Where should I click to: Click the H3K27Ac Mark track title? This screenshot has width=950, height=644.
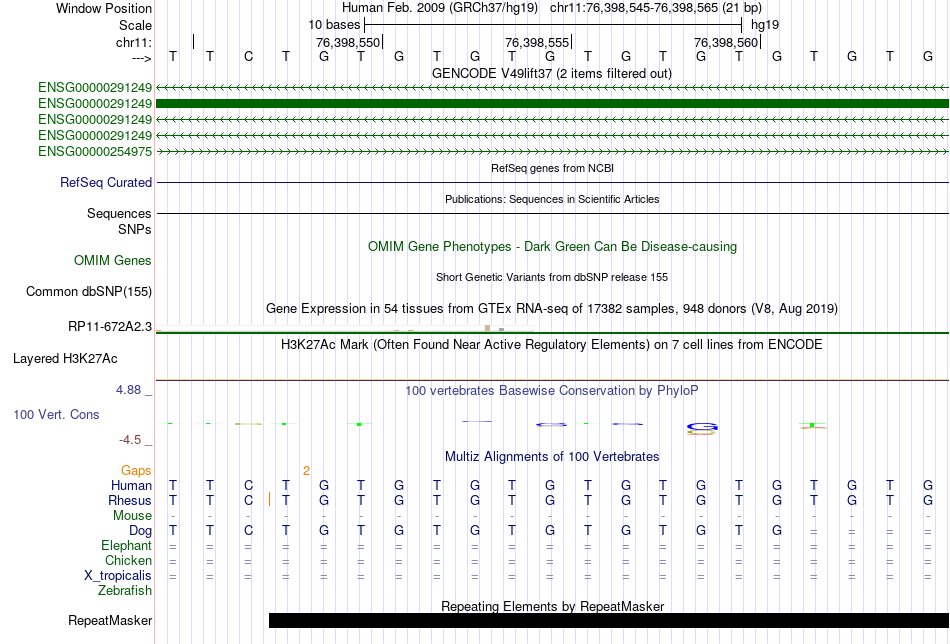552,345
